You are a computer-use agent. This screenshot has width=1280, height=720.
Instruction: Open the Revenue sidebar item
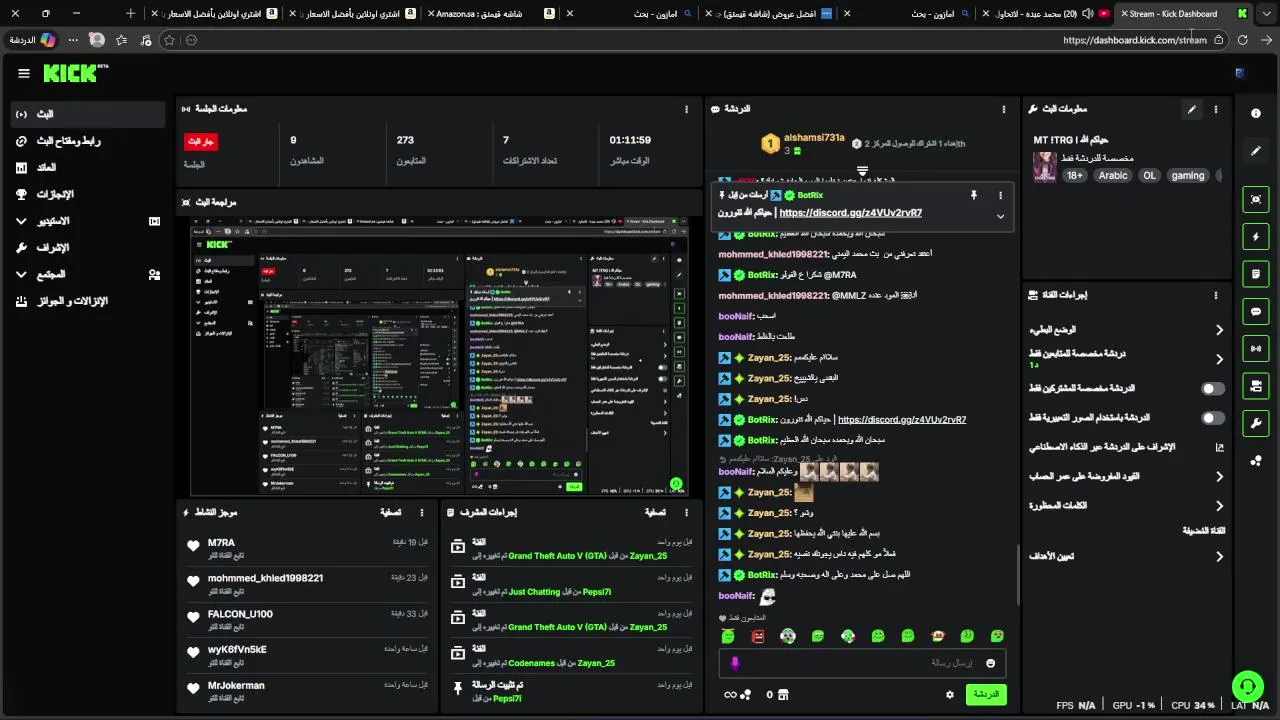[x=88, y=168]
